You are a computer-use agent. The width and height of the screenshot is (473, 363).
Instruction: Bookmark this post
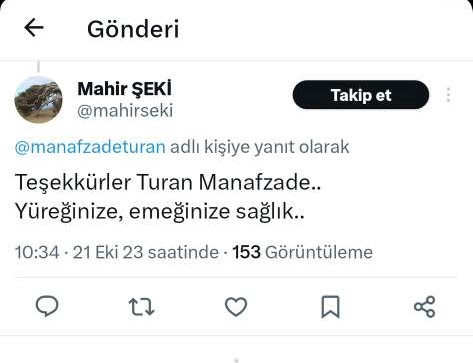[x=330, y=307]
